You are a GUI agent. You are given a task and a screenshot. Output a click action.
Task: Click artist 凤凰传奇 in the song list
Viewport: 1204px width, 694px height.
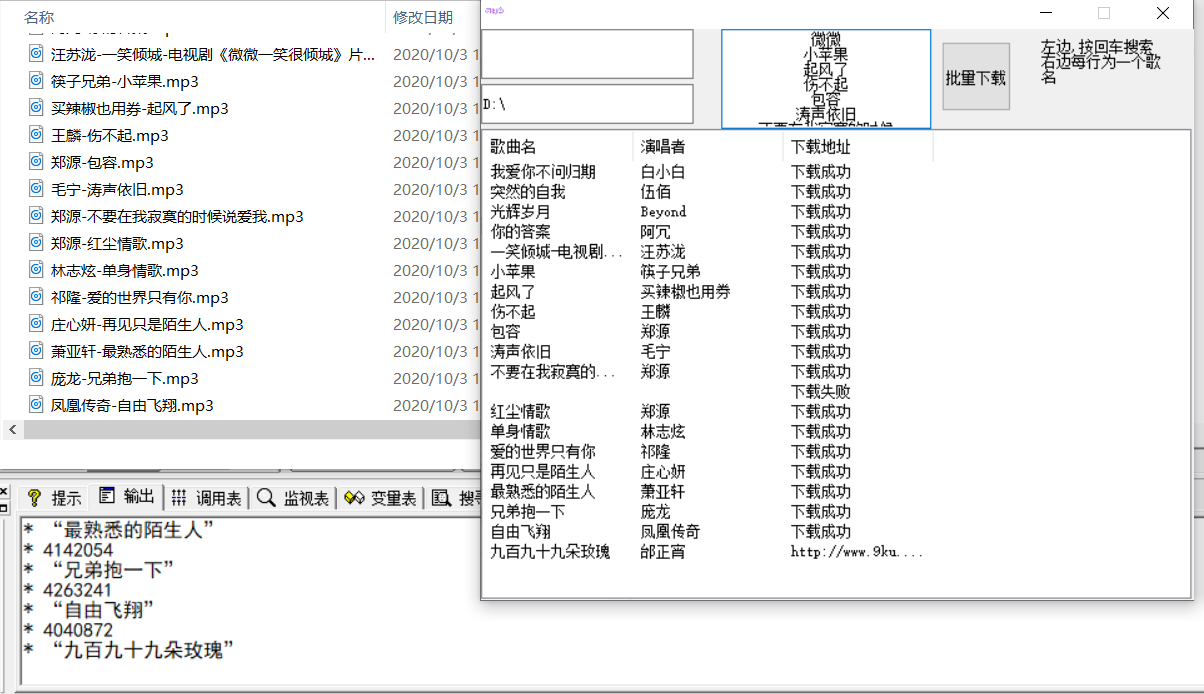coord(670,532)
